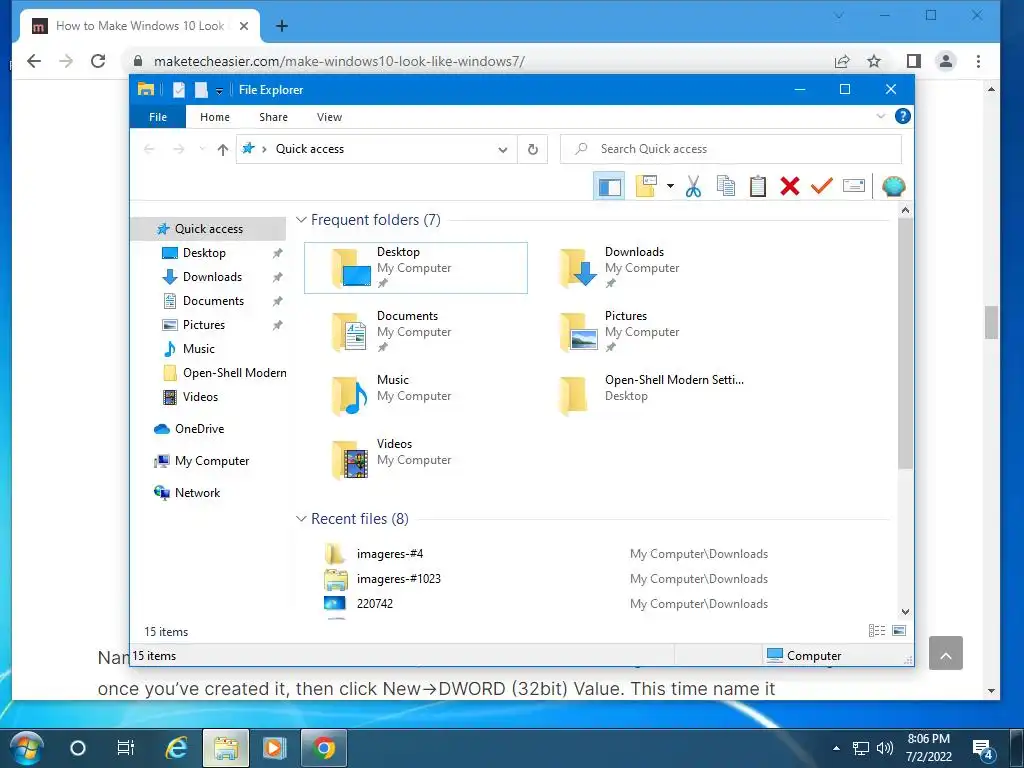The height and width of the screenshot is (768, 1024).
Task: Select Open-Shell Modern in navigation pane
Action: (234, 373)
